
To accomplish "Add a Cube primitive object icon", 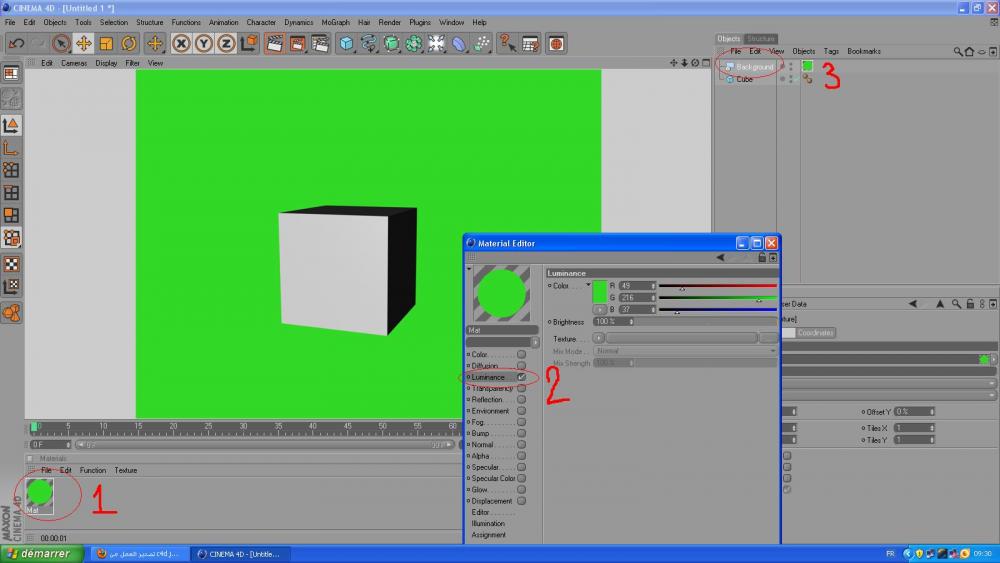I will (x=346, y=43).
